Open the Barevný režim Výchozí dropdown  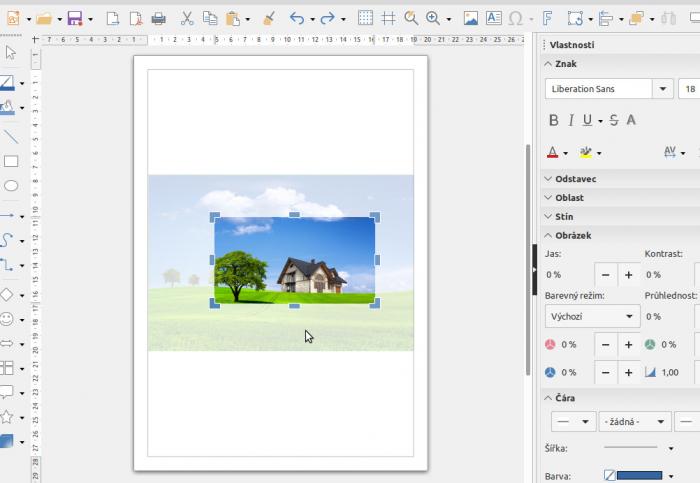click(592, 316)
